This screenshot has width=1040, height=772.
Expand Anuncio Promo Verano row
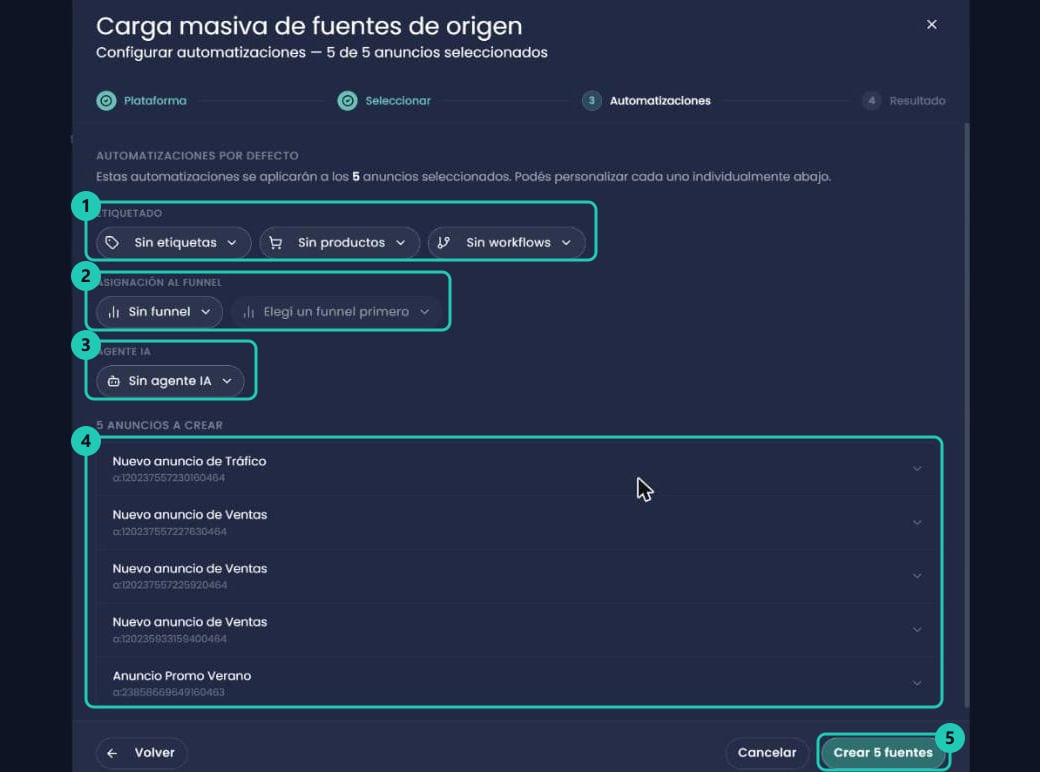pyautogui.click(x=917, y=684)
